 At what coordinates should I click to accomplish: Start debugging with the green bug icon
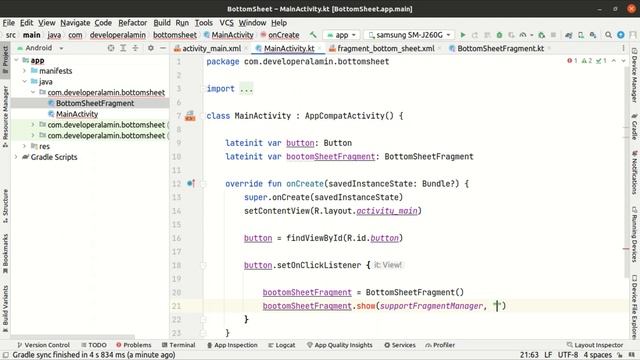[x=499, y=35]
